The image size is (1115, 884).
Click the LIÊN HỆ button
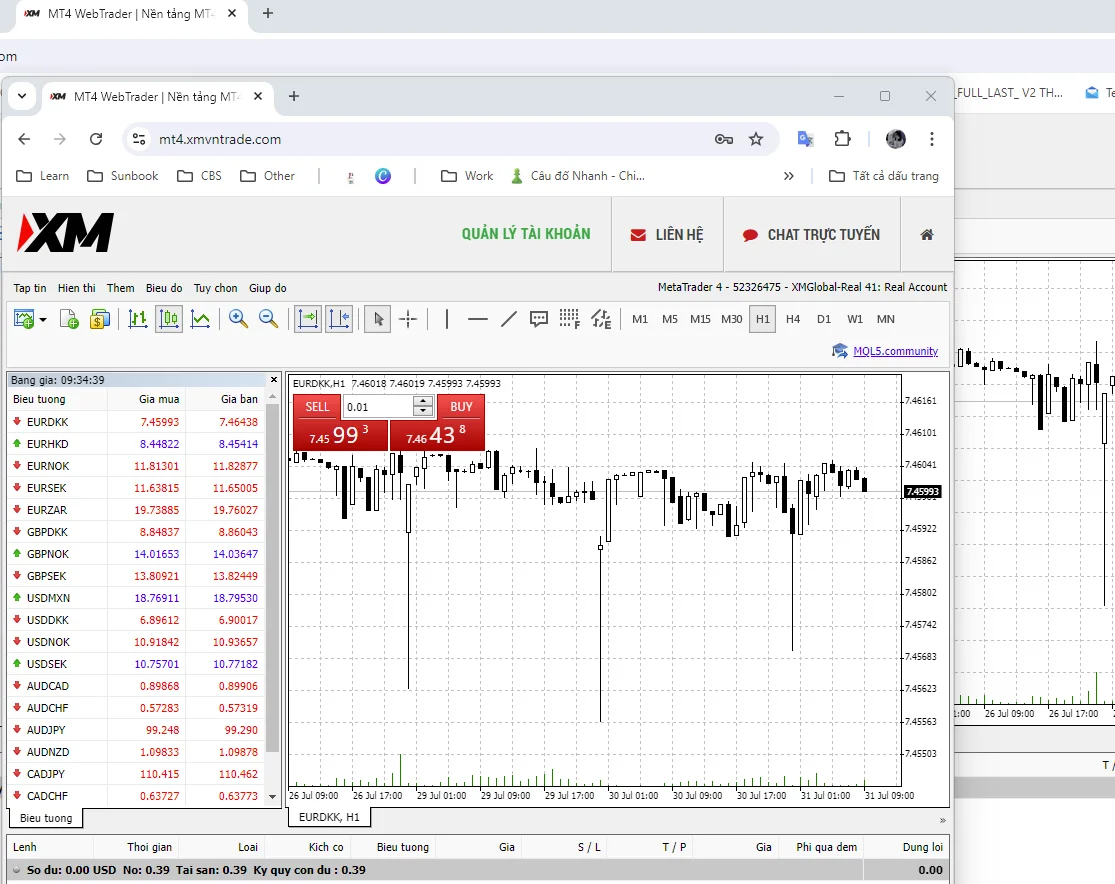coord(667,235)
